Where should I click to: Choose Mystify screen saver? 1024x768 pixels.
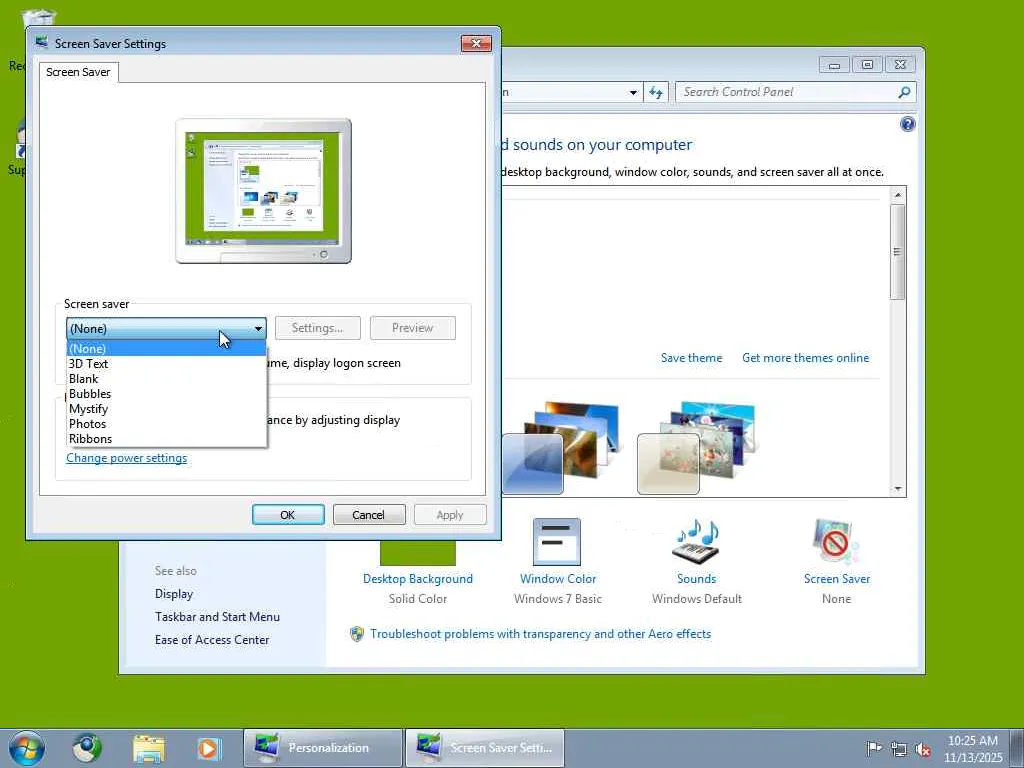click(x=167, y=409)
